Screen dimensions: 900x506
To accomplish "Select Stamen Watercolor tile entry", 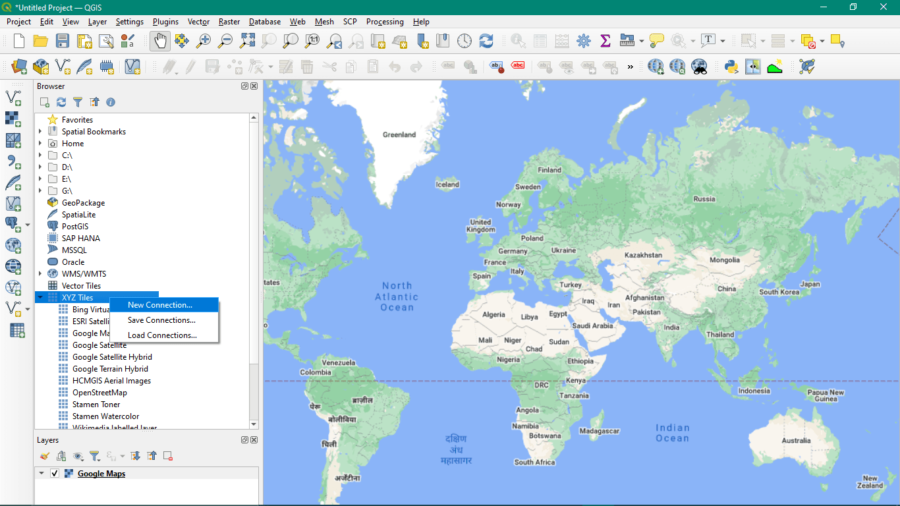I will pyautogui.click(x=106, y=416).
